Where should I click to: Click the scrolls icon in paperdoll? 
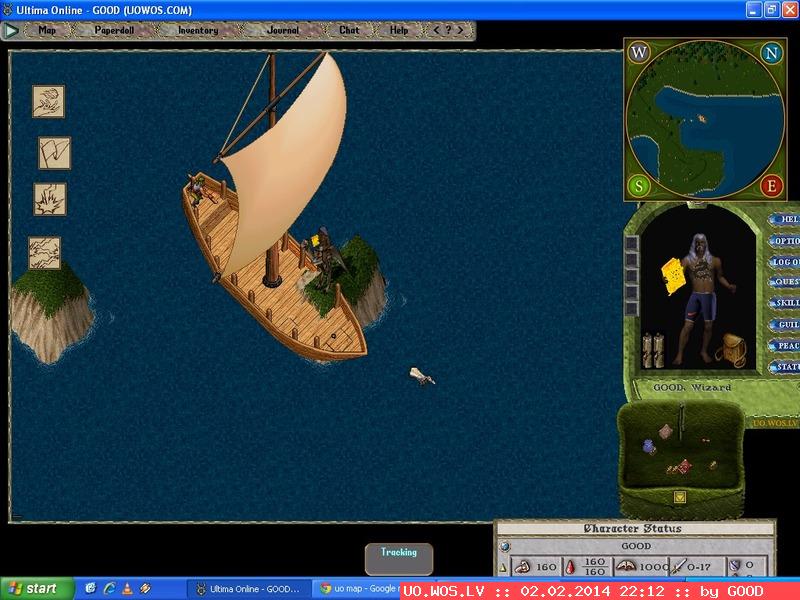pyautogui.click(x=653, y=350)
